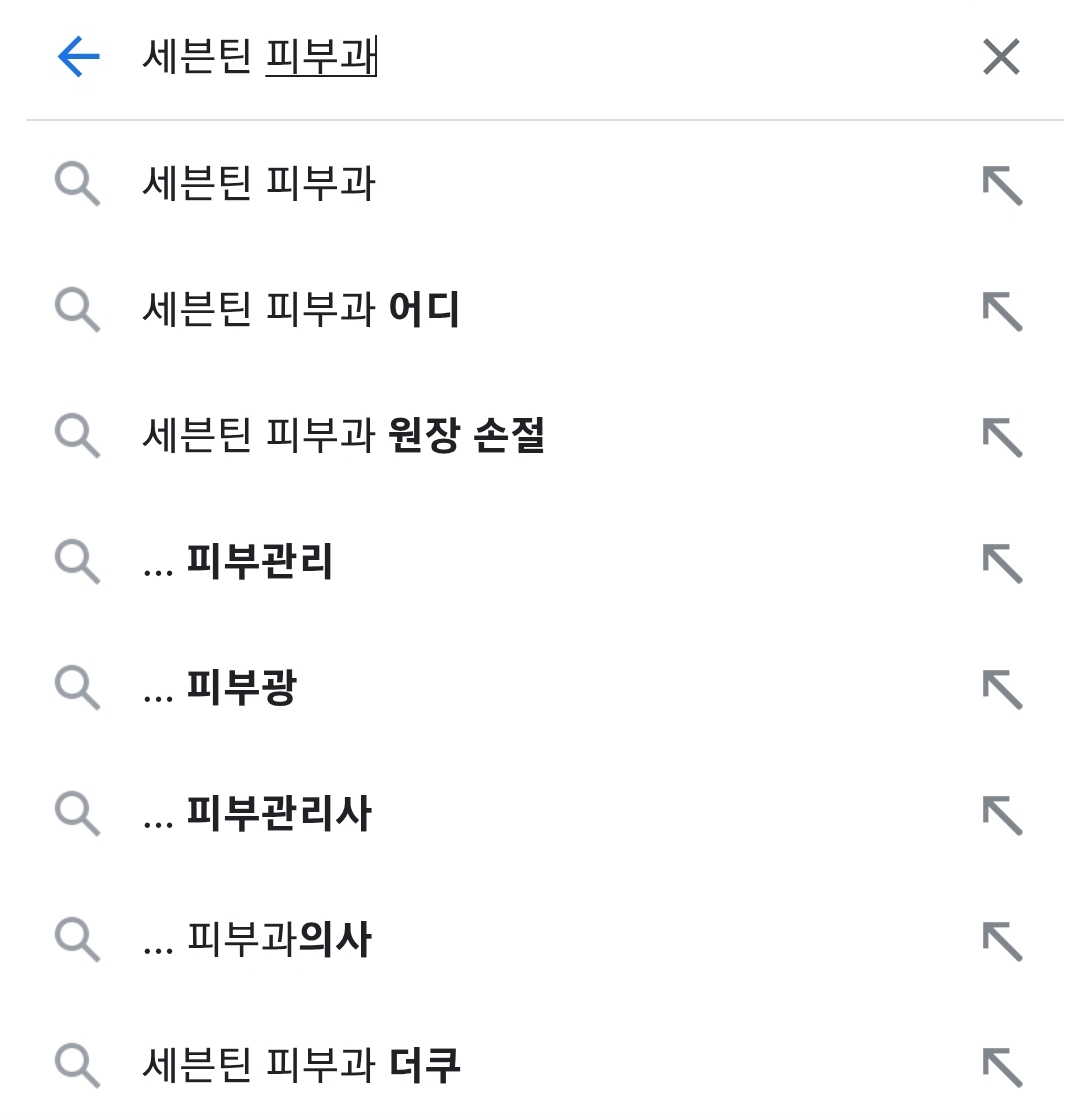
Task: Insert '세븐틴 피부과' suggestion using its arrow icon
Action: click(x=1002, y=185)
